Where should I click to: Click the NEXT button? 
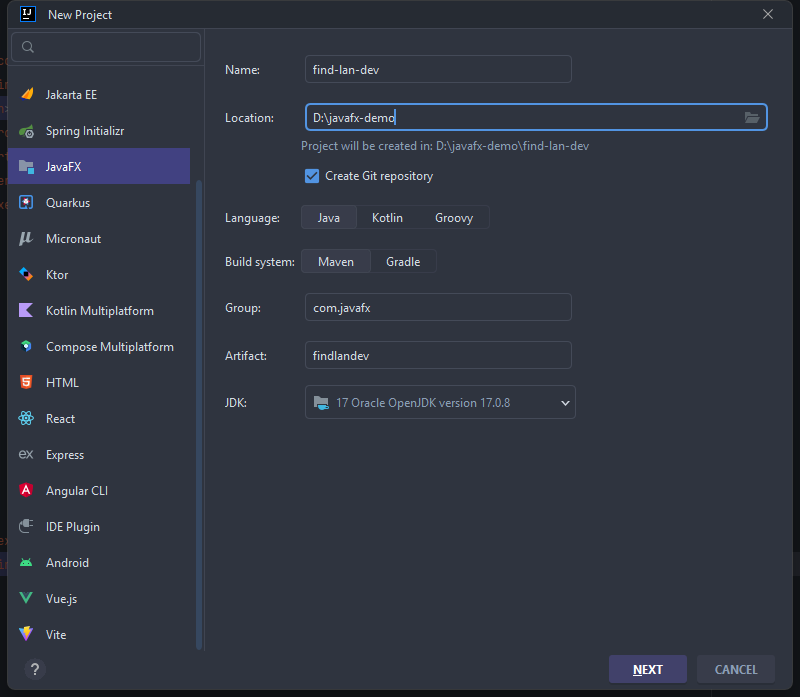point(647,669)
